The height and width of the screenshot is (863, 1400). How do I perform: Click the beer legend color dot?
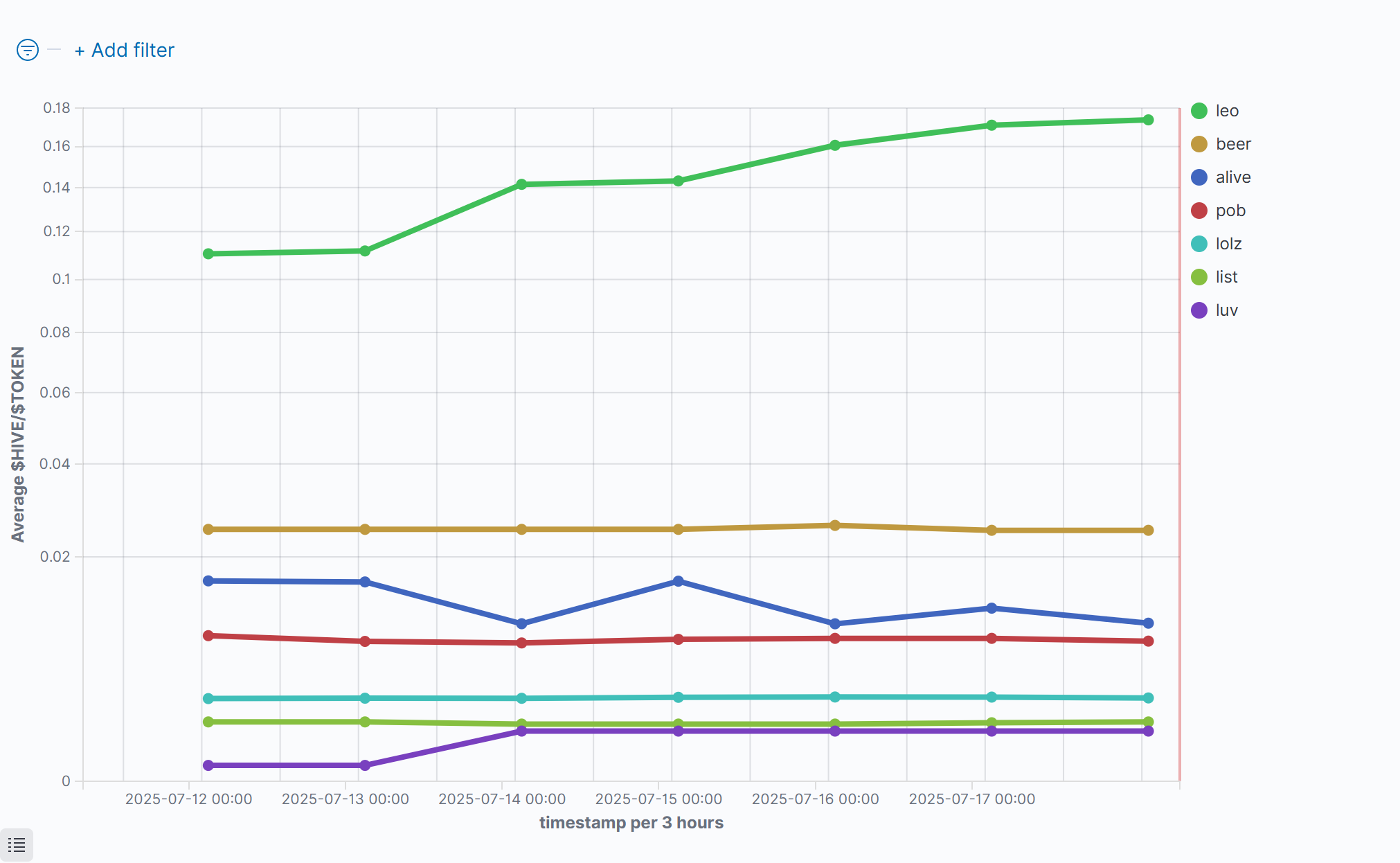1199,144
